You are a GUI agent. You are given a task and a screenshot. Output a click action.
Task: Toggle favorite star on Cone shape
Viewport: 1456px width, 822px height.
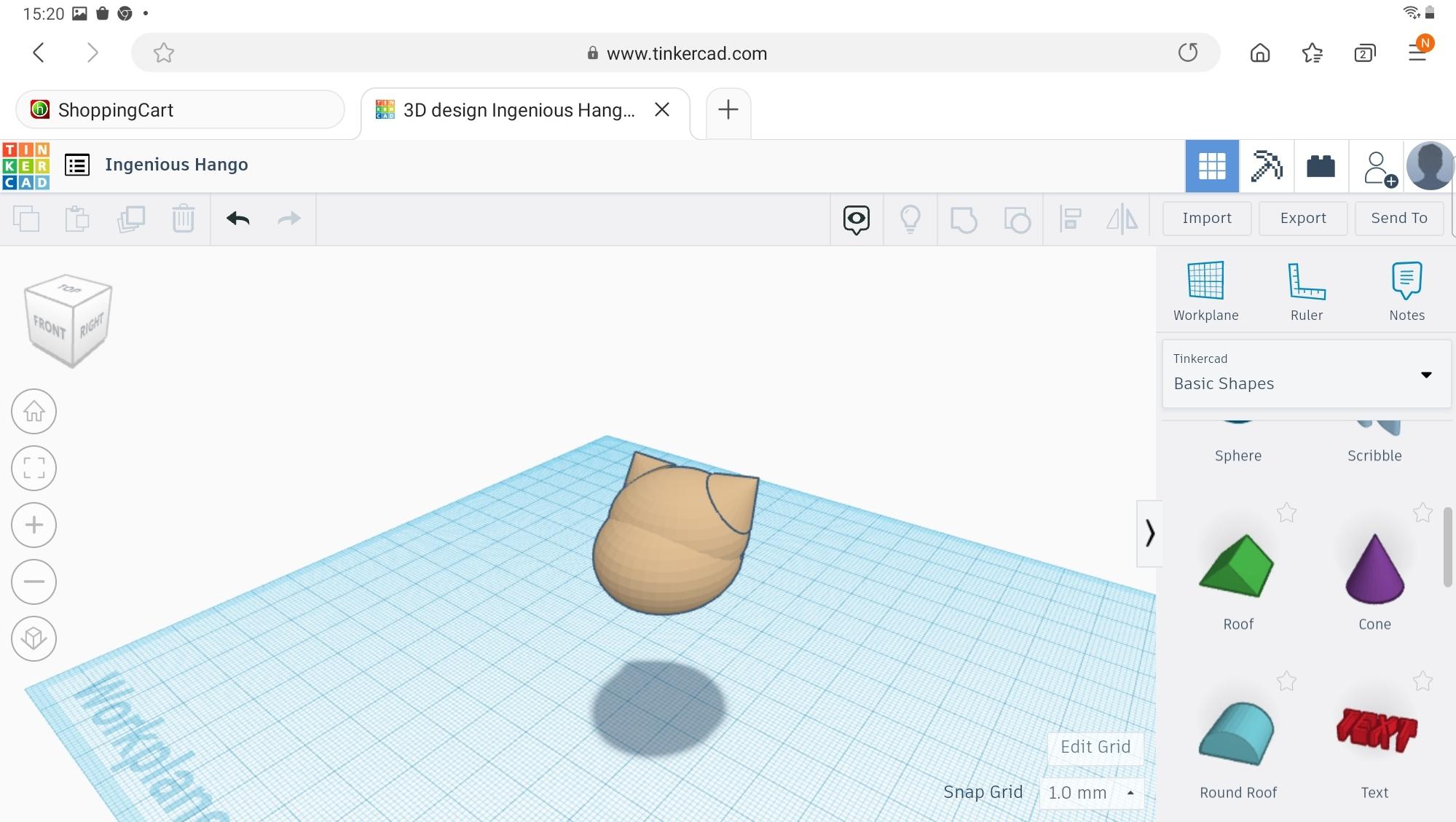pyautogui.click(x=1422, y=513)
